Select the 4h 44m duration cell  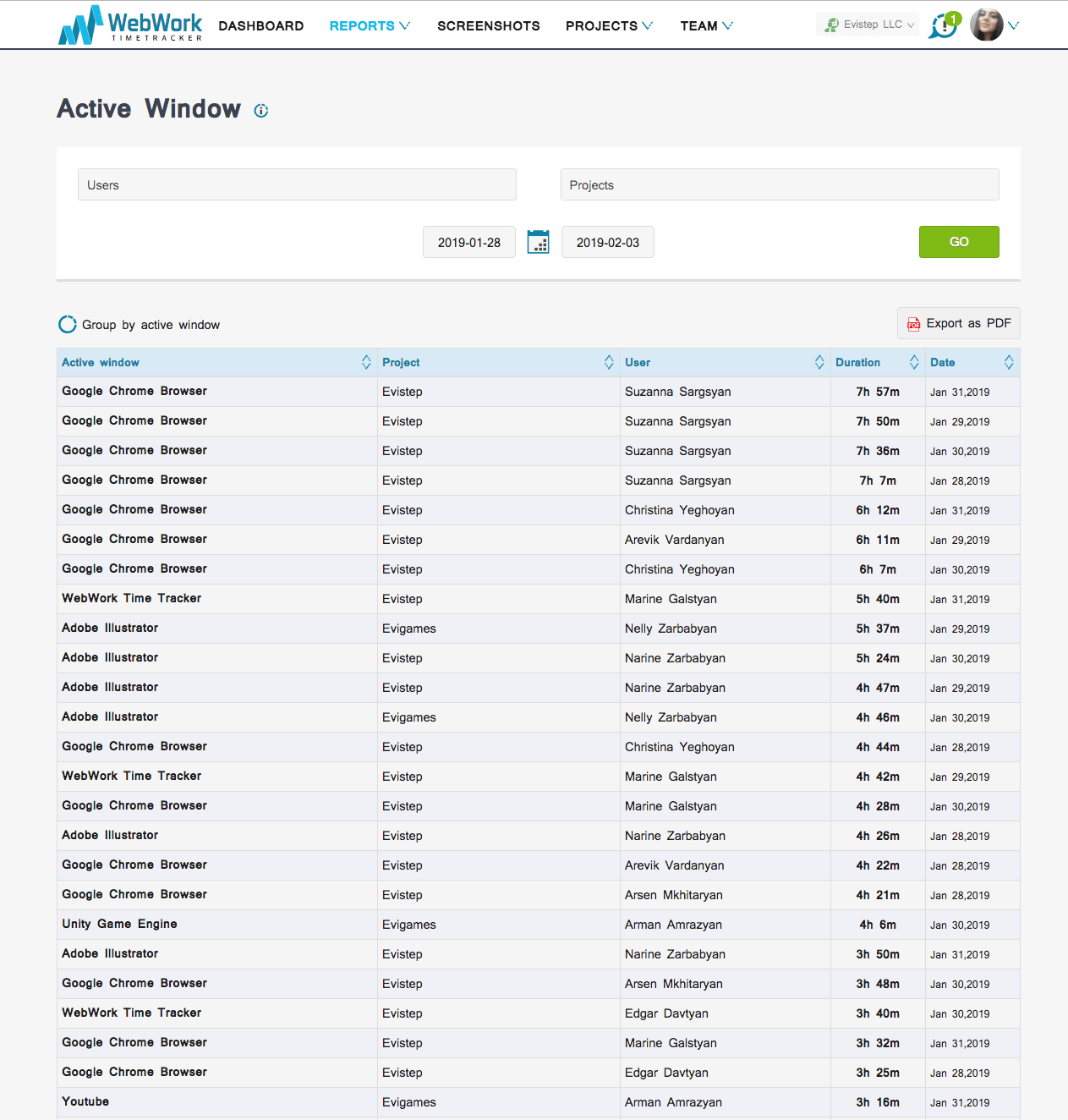[878, 747]
